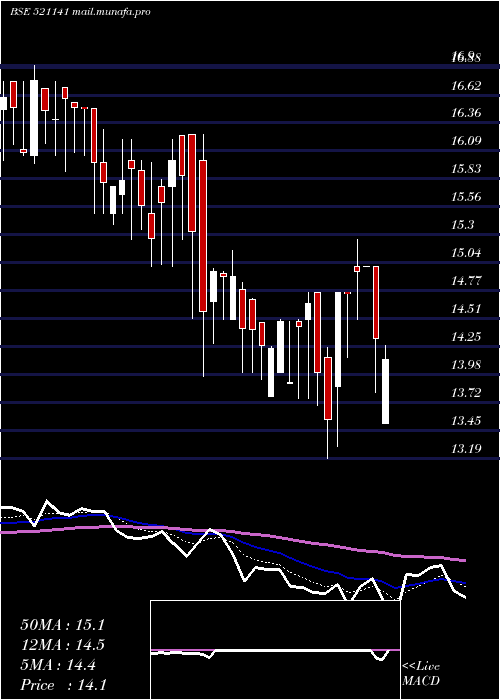Click the 15.3 price axis label
This screenshot has height=700, width=500.
click(x=462, y=225)
